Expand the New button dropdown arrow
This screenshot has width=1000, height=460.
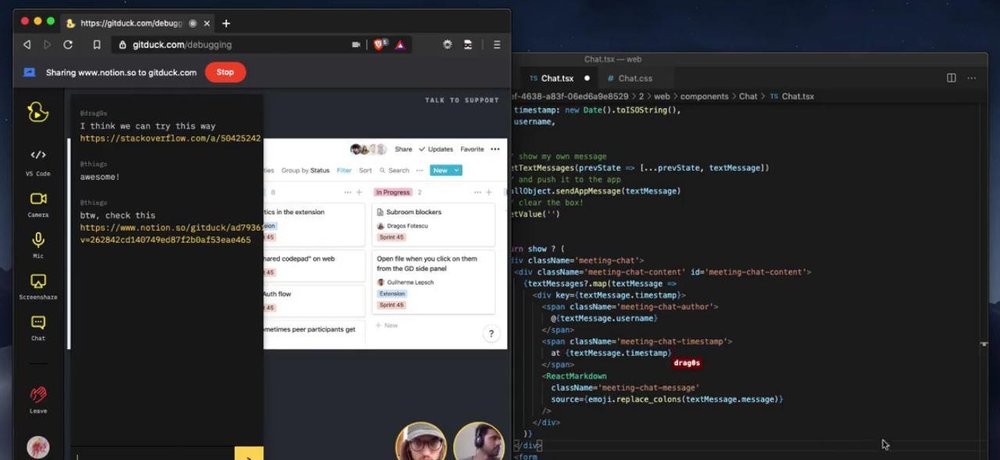[x=457, y=170]
